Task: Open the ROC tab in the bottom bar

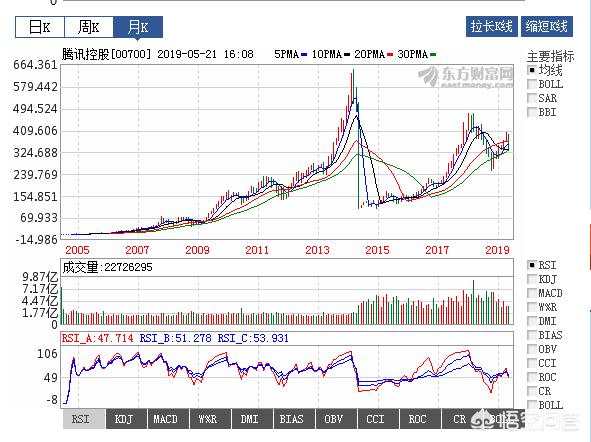Action: click(419, 419)
